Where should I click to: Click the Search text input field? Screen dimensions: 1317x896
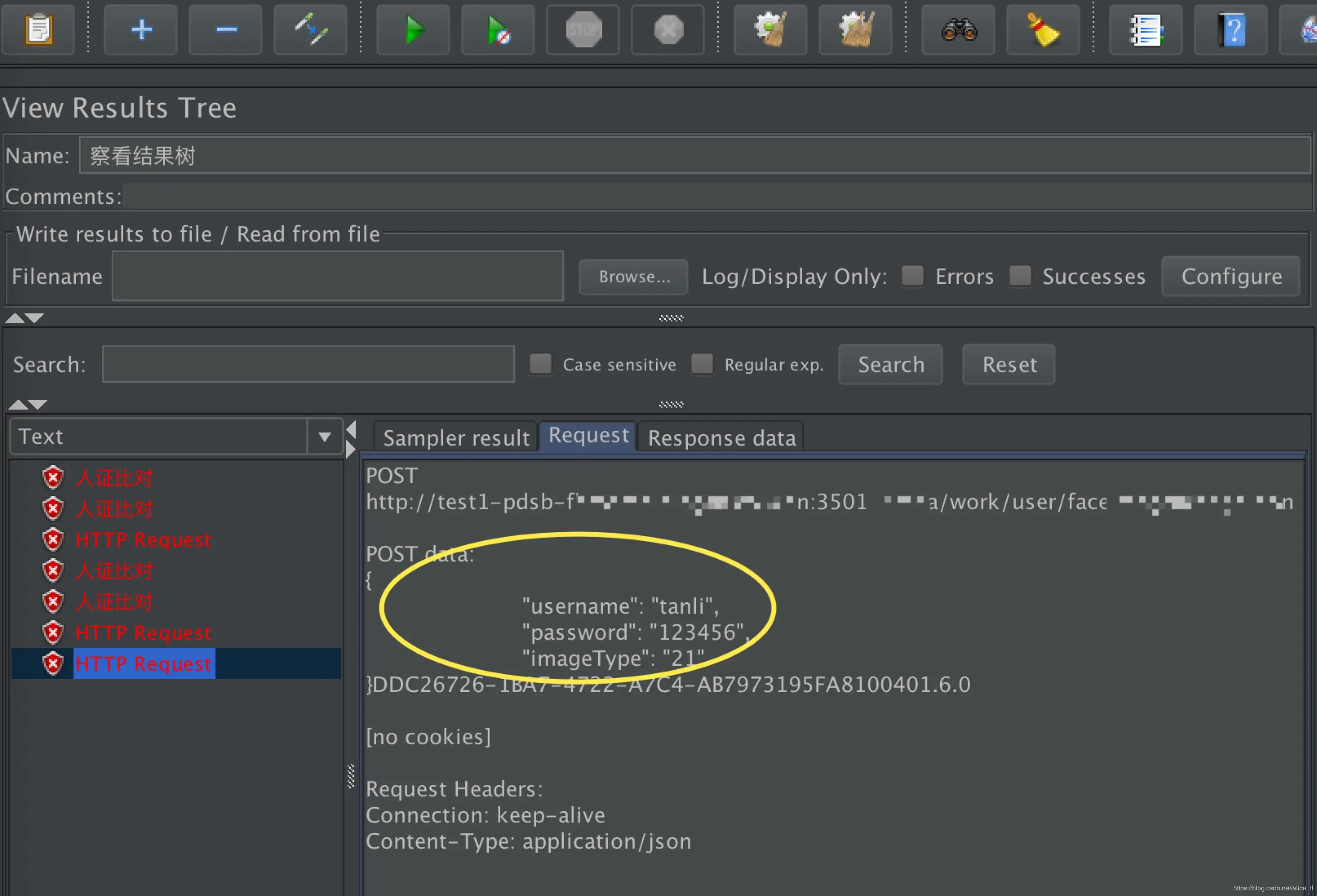coord(308,364)
